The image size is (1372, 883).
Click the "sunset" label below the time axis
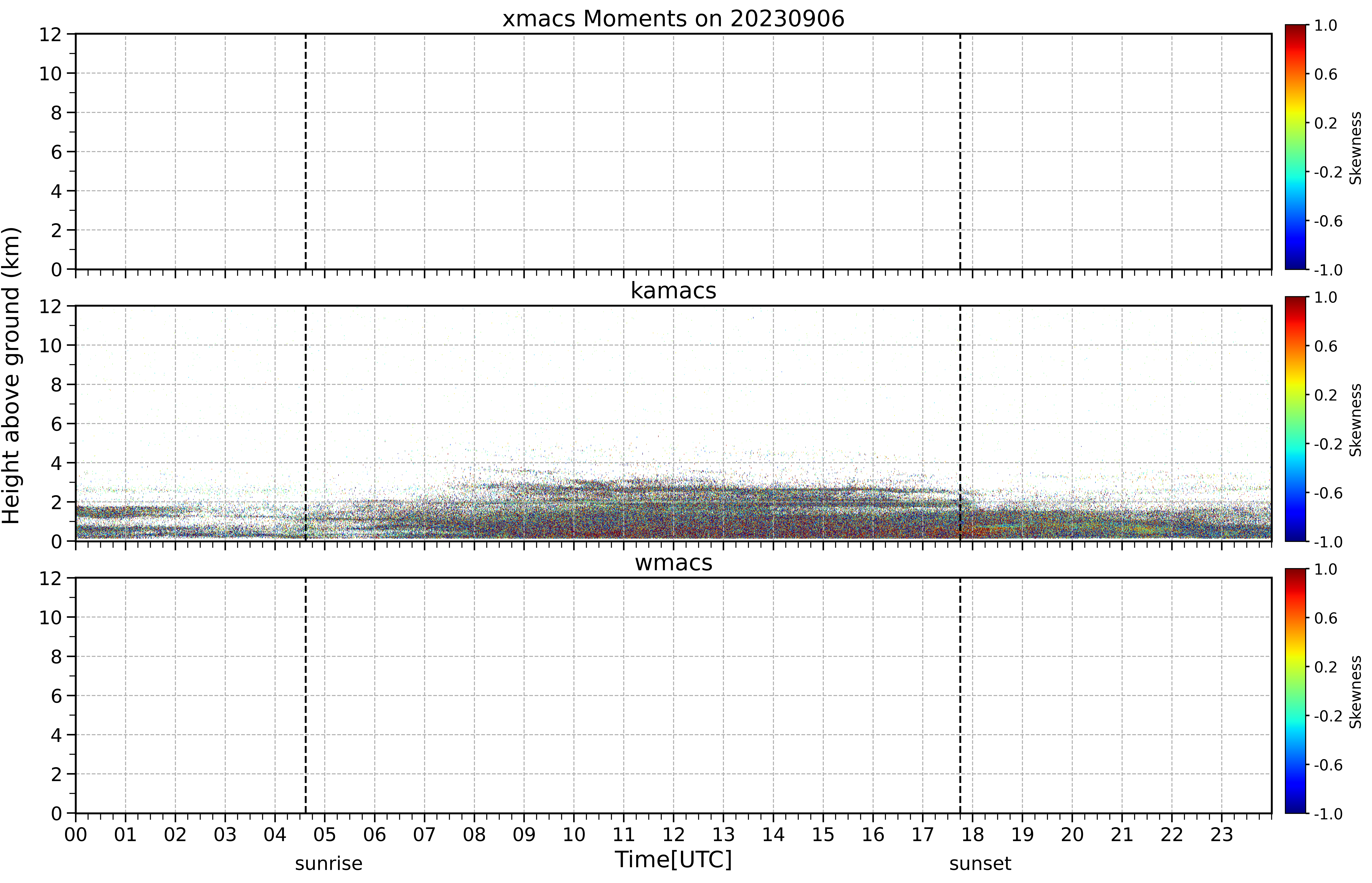(980, 863)
